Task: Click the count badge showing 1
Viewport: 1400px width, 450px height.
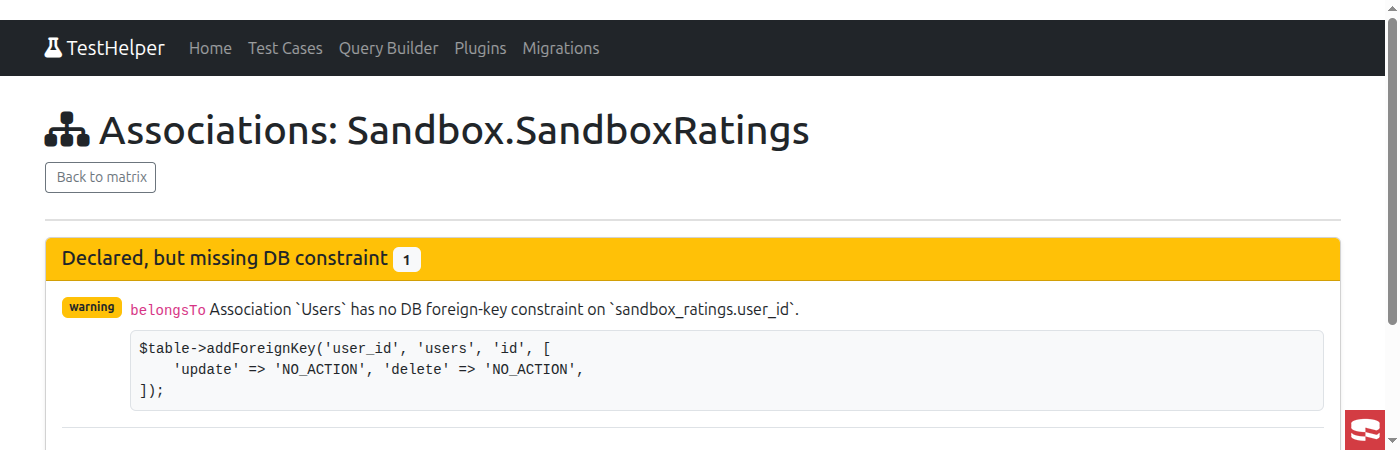Action: click(406, 260)
